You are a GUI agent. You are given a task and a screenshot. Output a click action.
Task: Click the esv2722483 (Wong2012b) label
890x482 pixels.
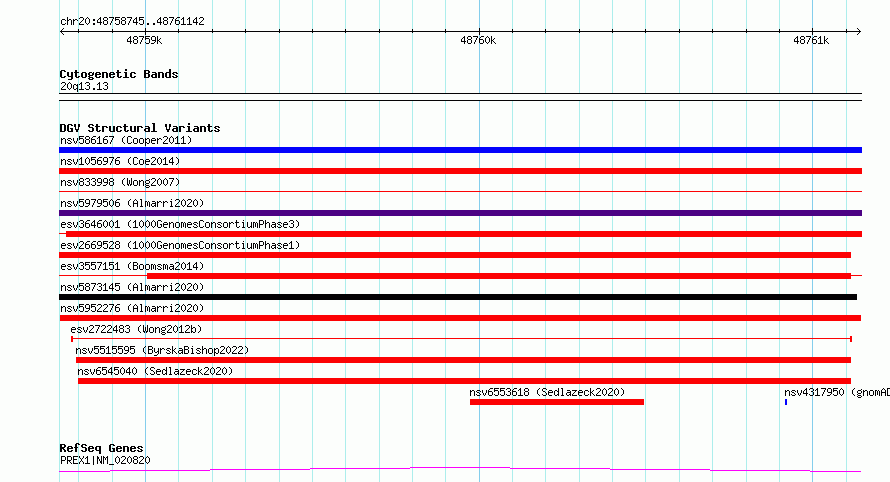pyautogui.click(x=136, y=329)
